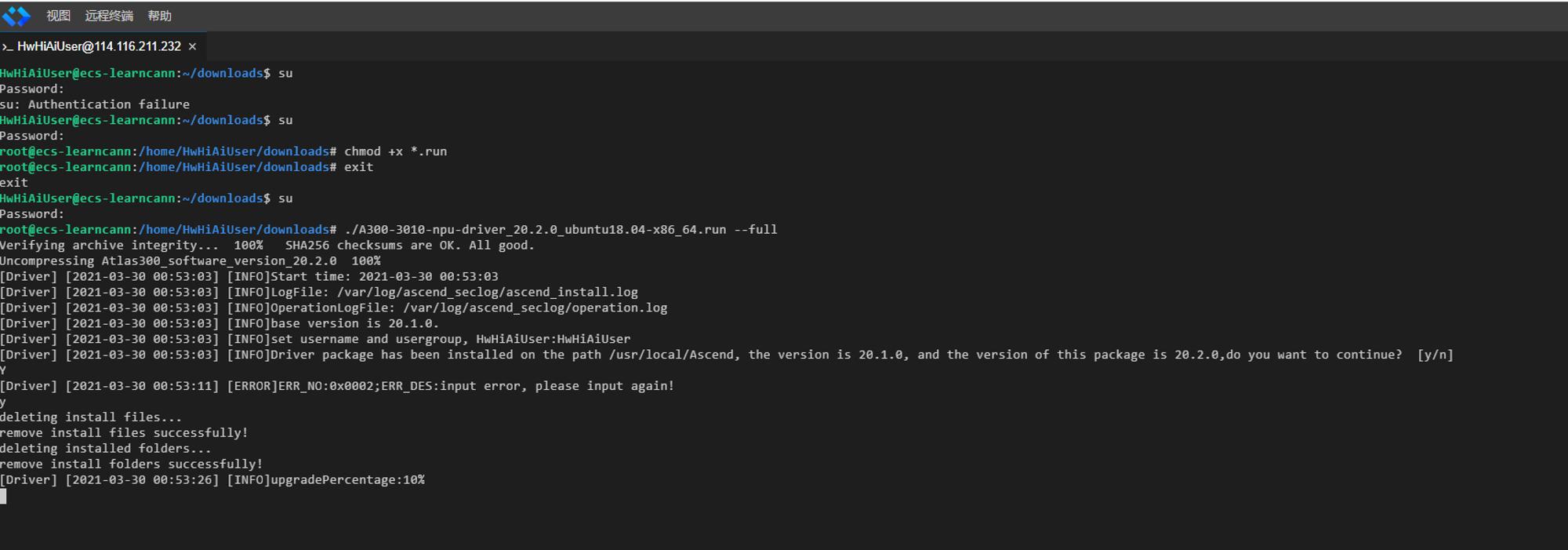The height and width of the screenshot is (550, 1568).
Task: Click the blue application logo icon
Action: coord(16,16)
